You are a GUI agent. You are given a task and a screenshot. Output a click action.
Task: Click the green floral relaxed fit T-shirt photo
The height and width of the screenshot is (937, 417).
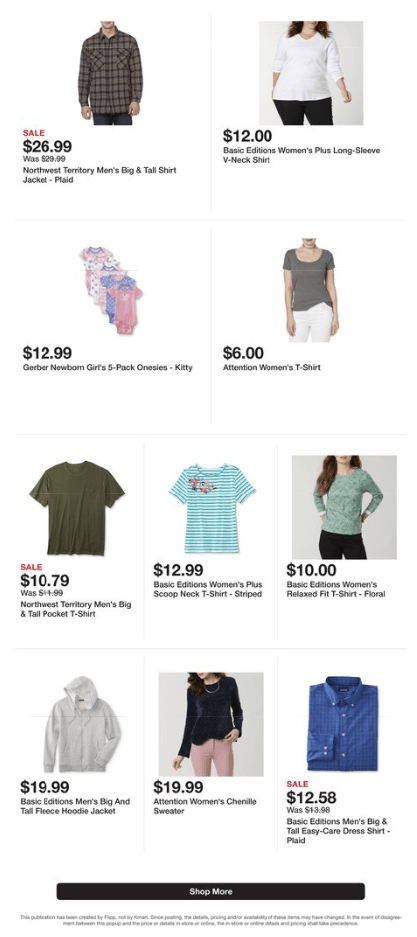[344, 507]
